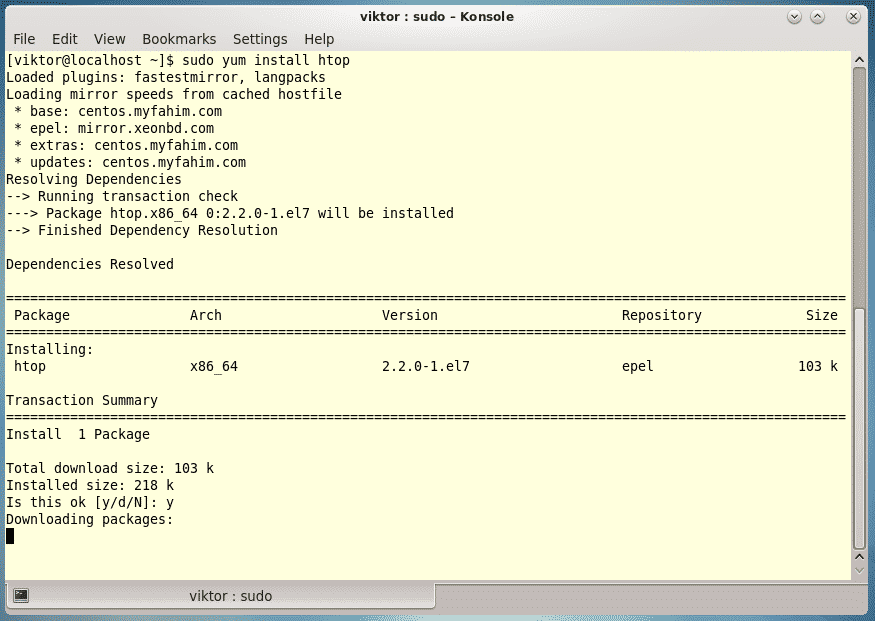Click the terminal icon on the tab

point(21,596)
